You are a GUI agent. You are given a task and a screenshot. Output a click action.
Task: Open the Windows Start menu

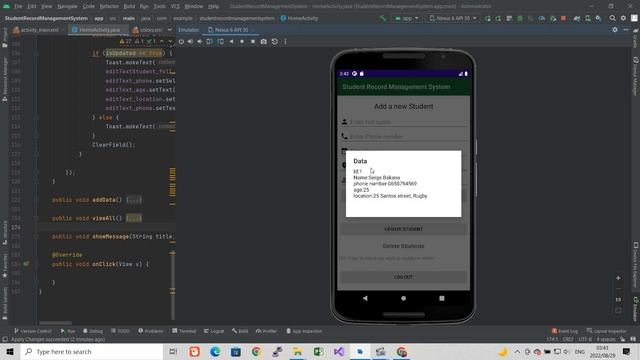(10, 351)
